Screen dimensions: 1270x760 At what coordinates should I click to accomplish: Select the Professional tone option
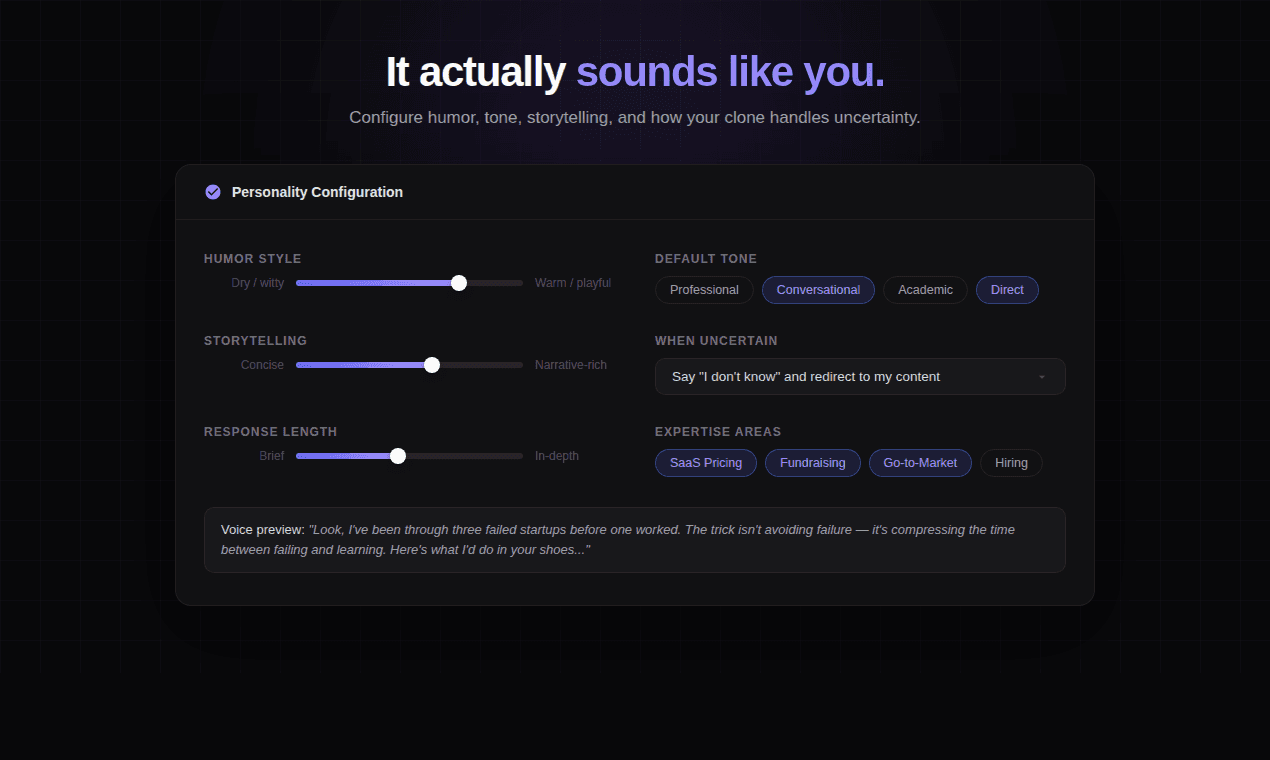pyautogui.click(x=704, y=289)
